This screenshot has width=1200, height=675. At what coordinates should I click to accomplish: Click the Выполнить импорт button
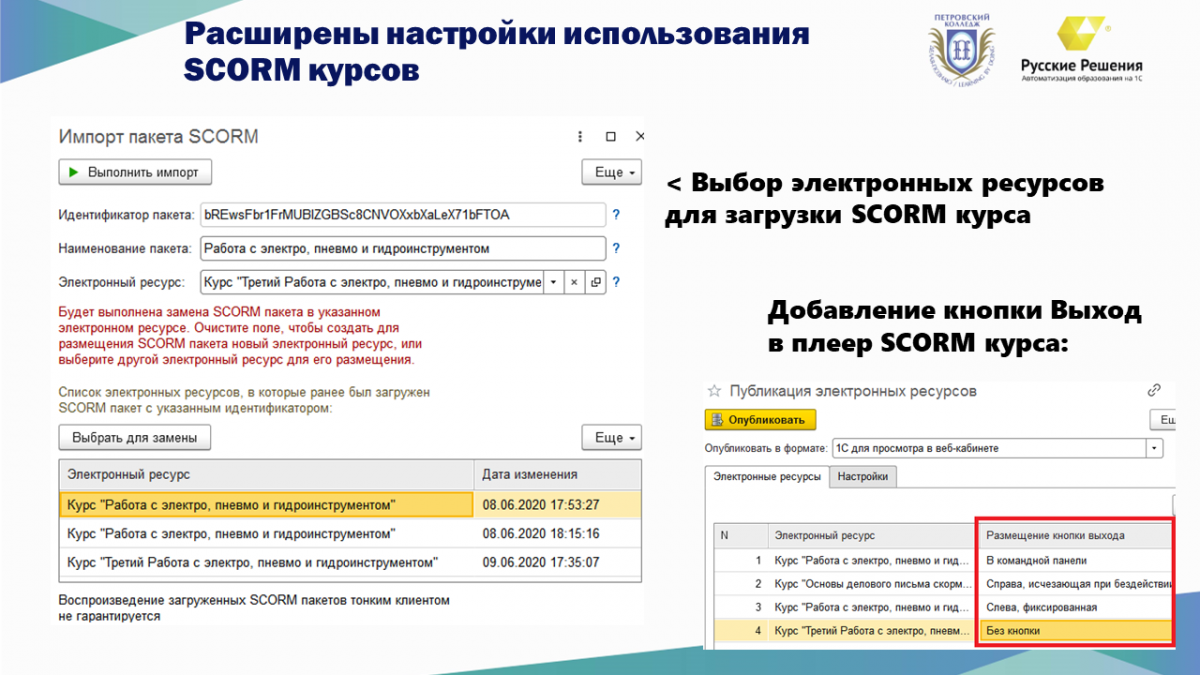pos(135,172)
